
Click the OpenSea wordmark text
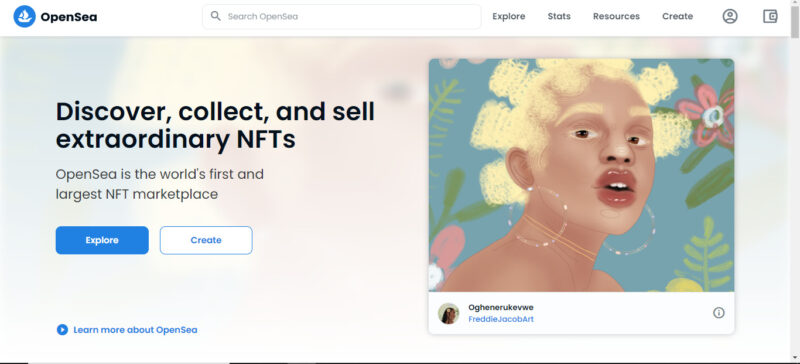69,17
